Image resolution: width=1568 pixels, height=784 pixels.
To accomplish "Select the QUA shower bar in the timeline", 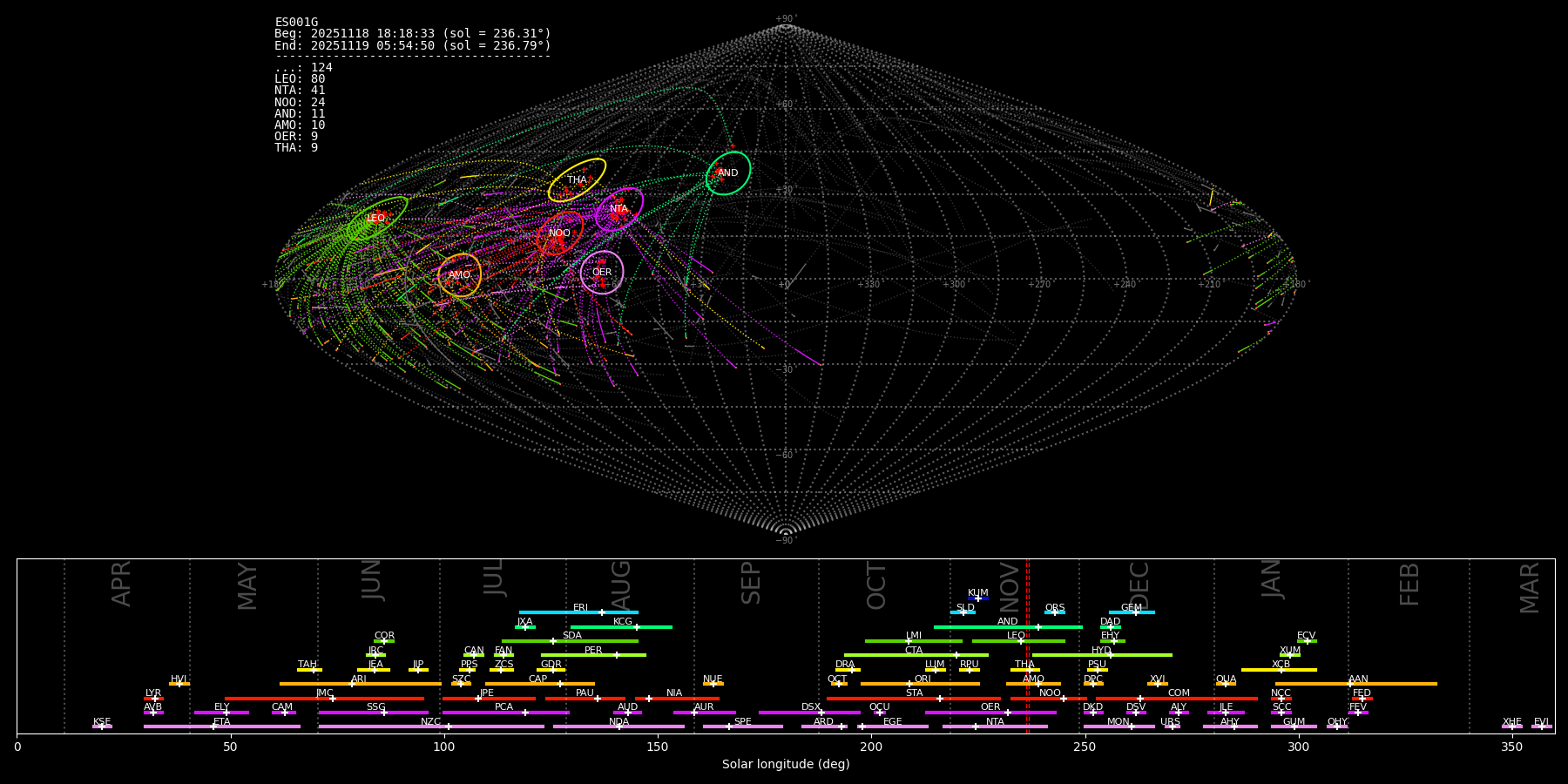I will coord(1226,684).
